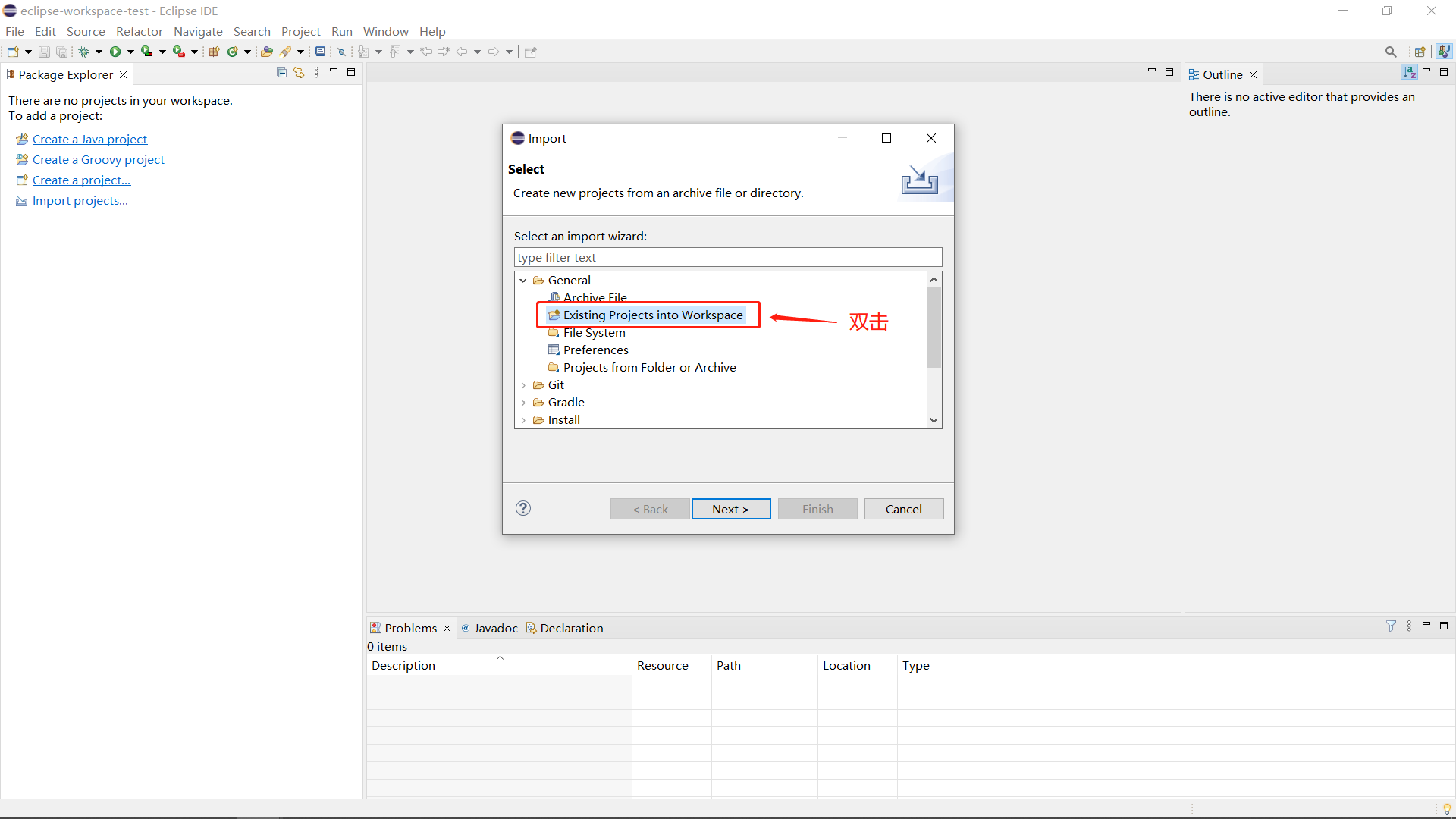Open the Refactor menu
The height and width of the screenshot is (819, 1456).
click(x=140, y=31)
